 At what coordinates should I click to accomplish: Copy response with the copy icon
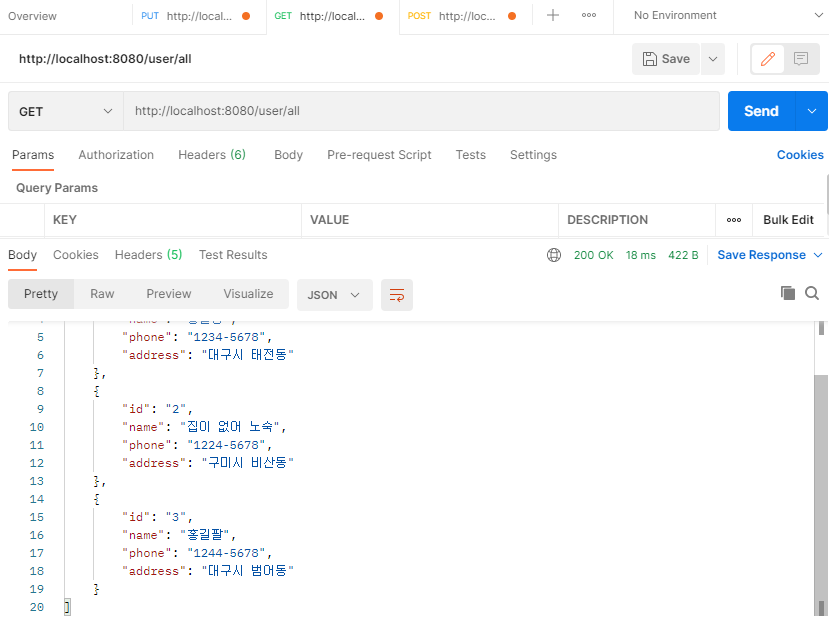tap(788, 293)
